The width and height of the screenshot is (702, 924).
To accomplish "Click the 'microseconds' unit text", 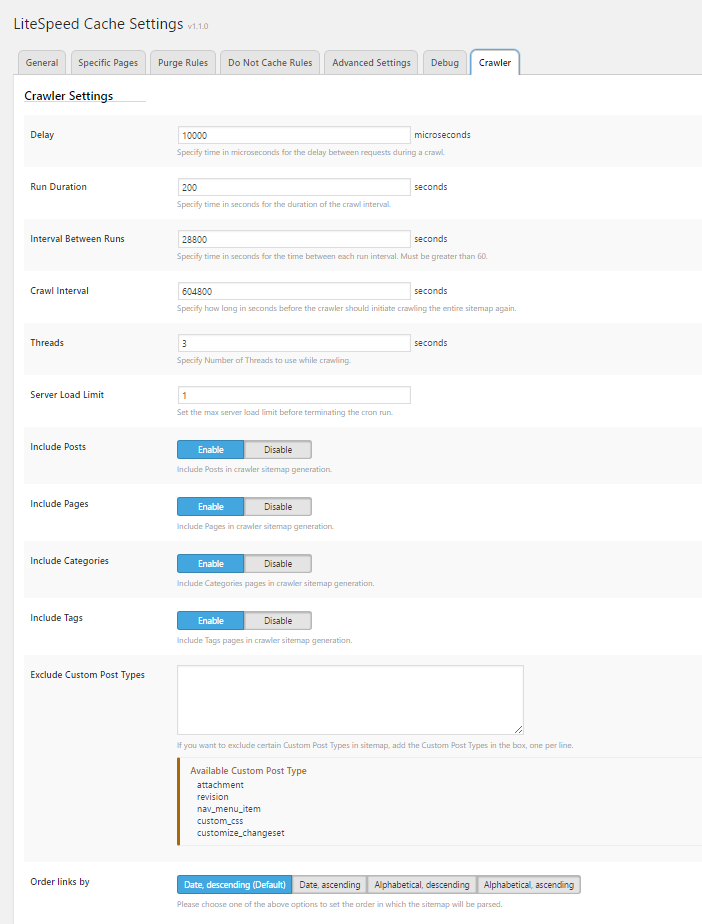I will (442, 135).
